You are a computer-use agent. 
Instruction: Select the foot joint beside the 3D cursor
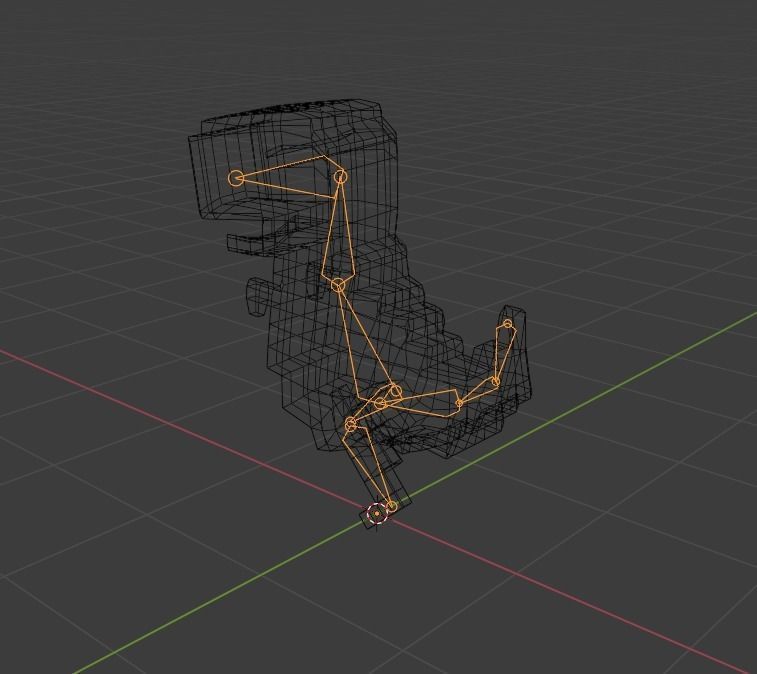coord(392,506)
